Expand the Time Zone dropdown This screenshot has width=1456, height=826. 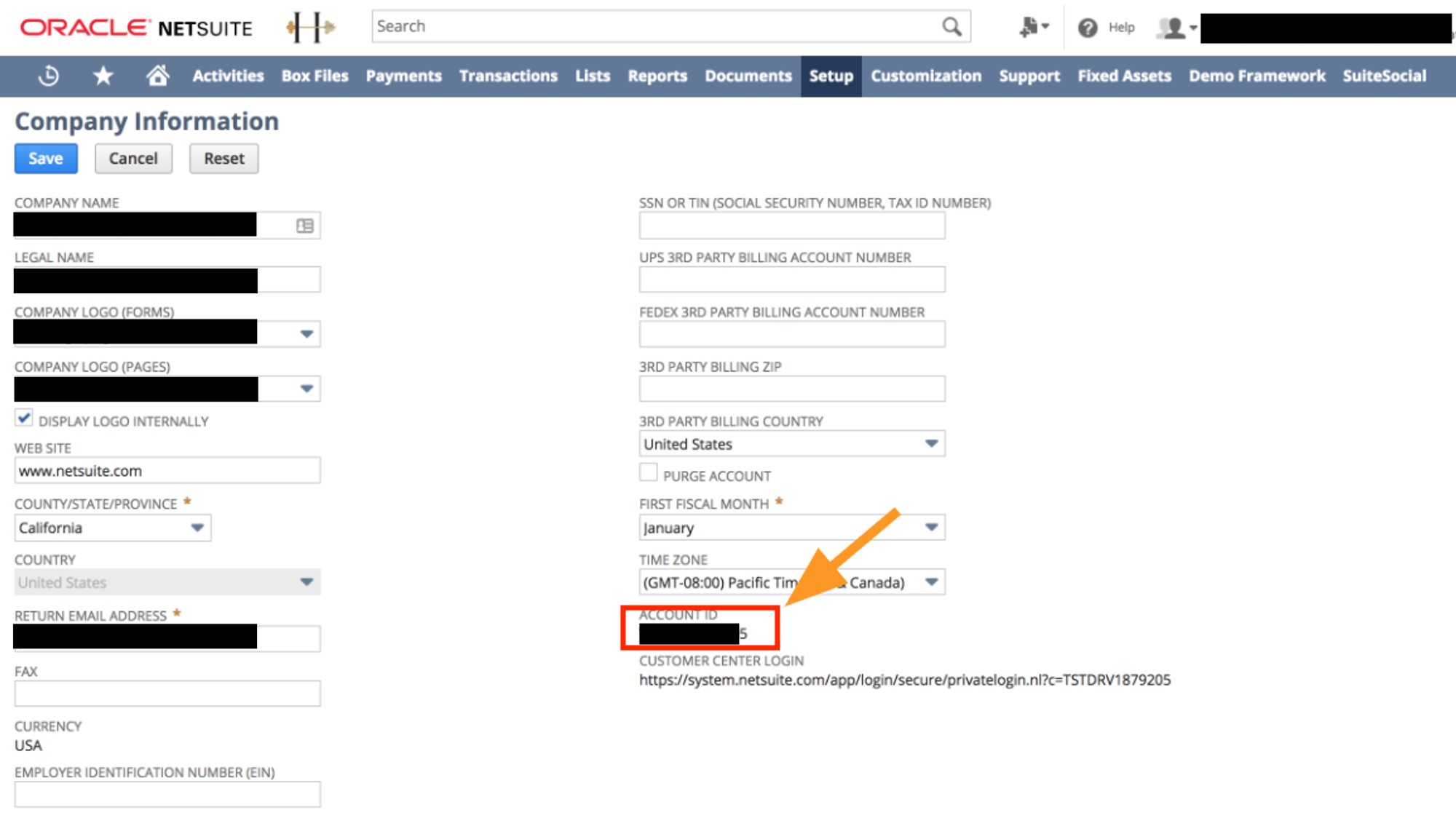click(931, 582)
